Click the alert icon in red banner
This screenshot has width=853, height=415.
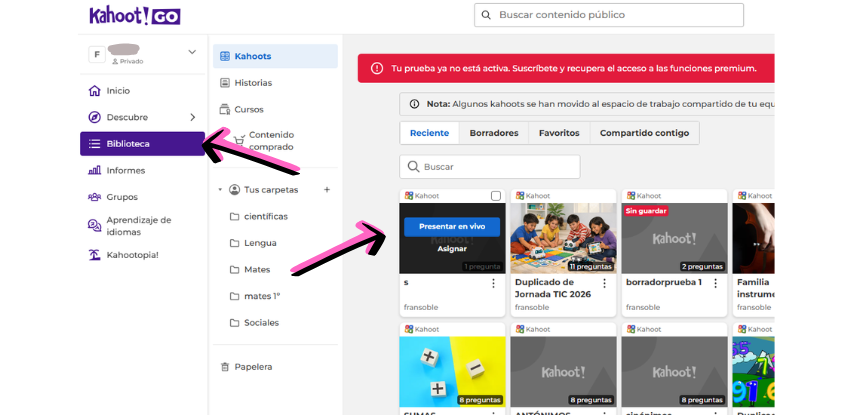(x=376, y=69)
